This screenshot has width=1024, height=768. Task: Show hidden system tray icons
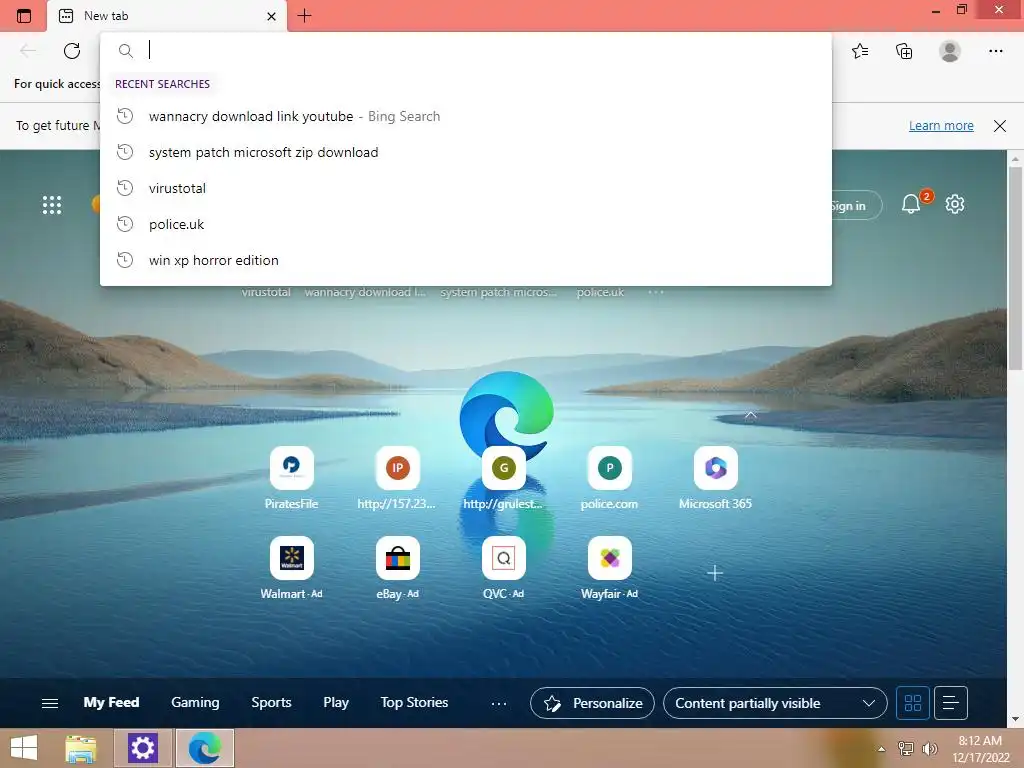click(881, 749)
